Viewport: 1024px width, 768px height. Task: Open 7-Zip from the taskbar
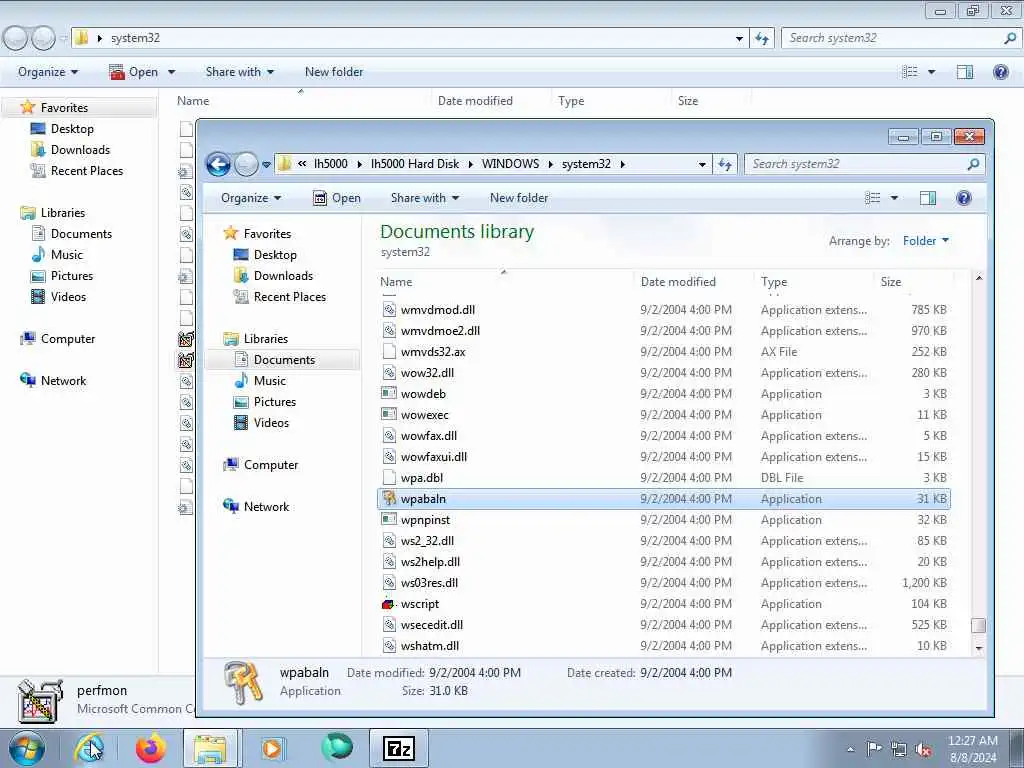tap(399, 748)
